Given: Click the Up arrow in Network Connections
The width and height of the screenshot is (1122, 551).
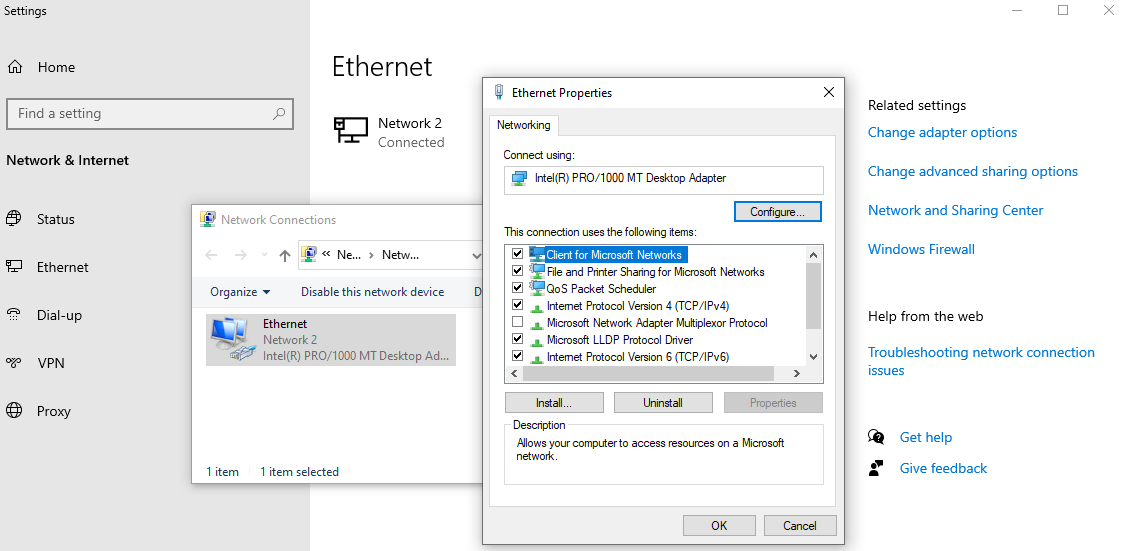Looking at the screenshot, I should tap(285, 255).
